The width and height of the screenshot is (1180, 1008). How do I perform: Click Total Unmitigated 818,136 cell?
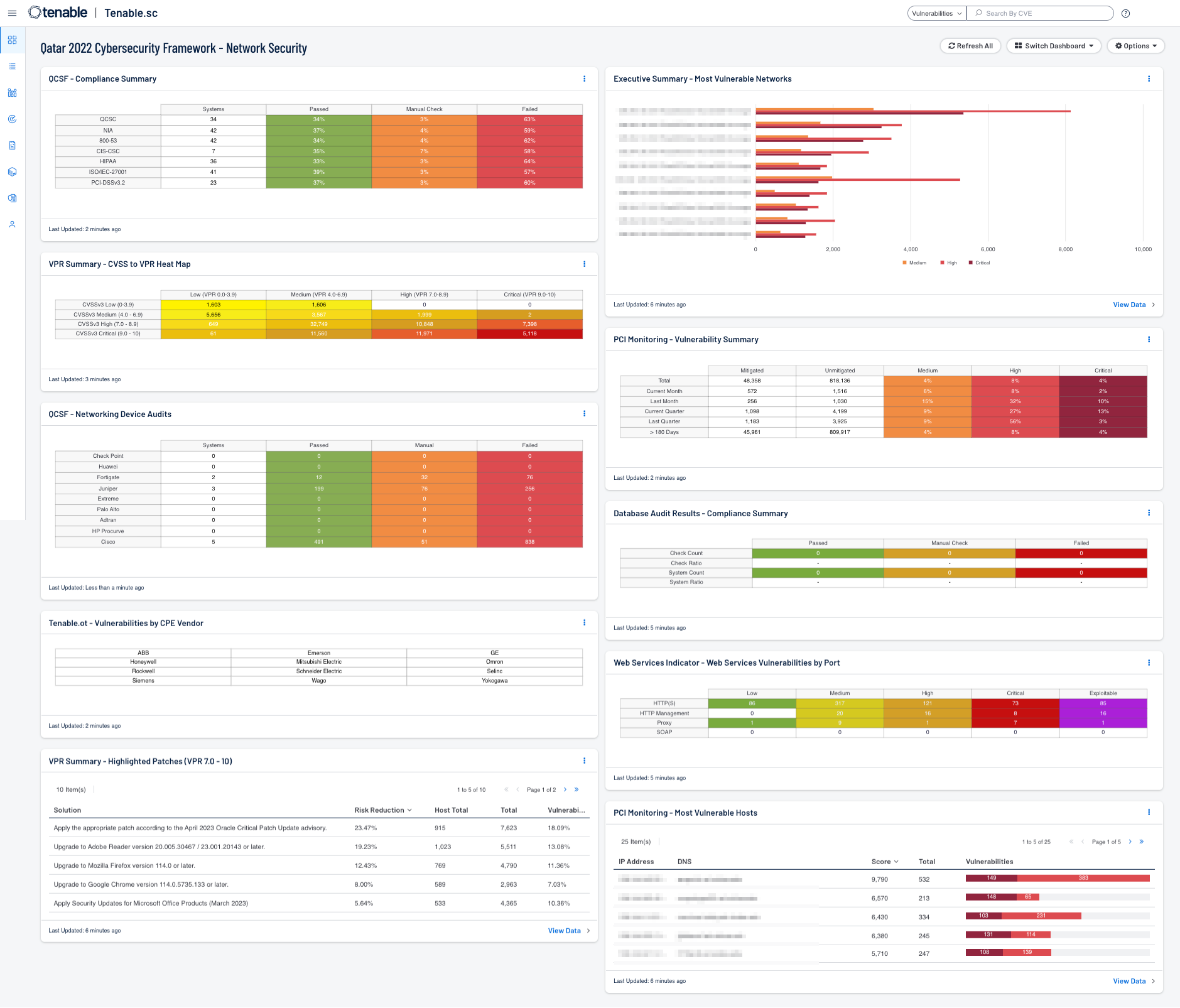pyautogui.click(x=840, y=381)
